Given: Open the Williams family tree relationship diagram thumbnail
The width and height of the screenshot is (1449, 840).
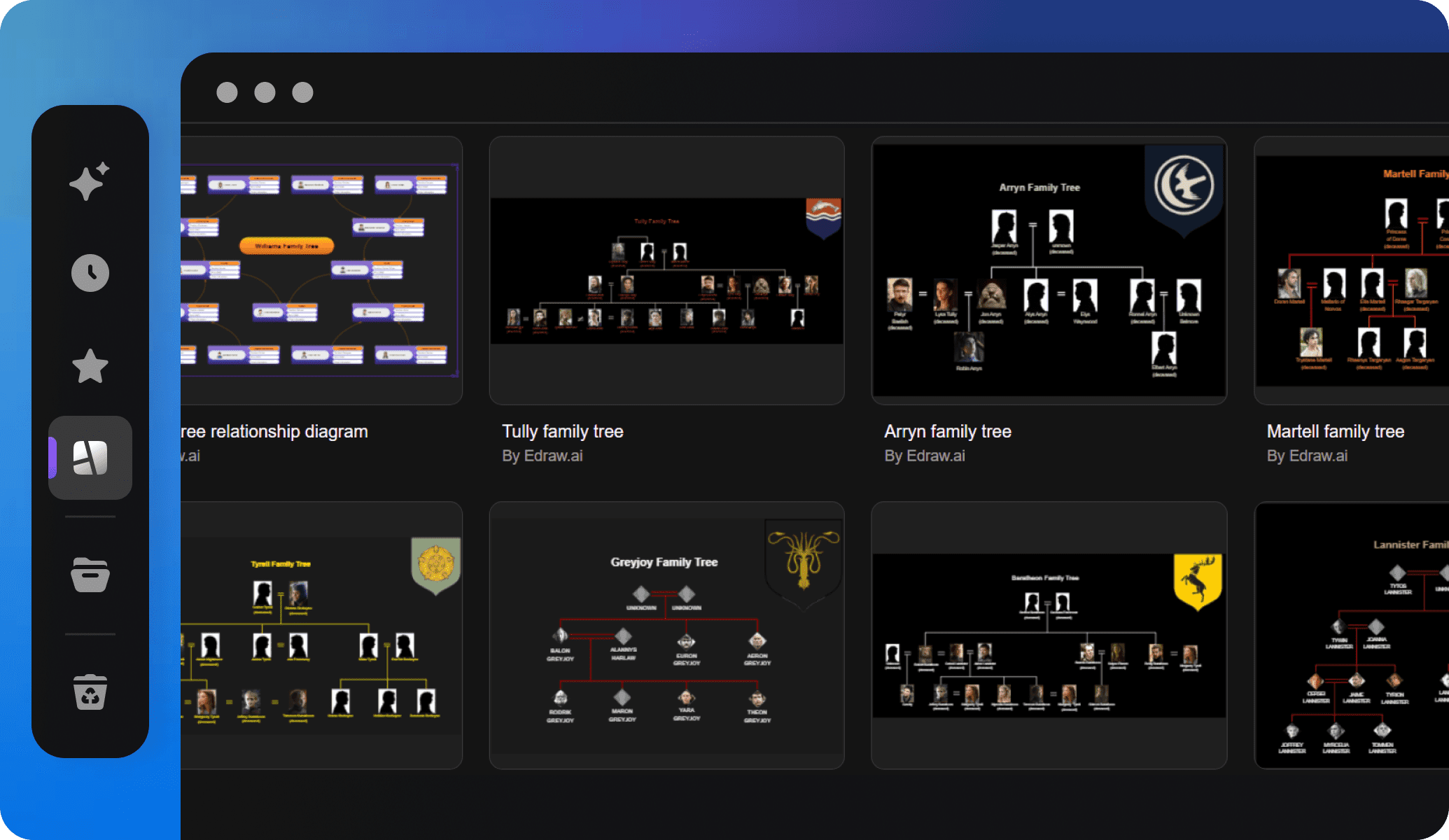Looking at the screenshot, I should pos(321,270).
